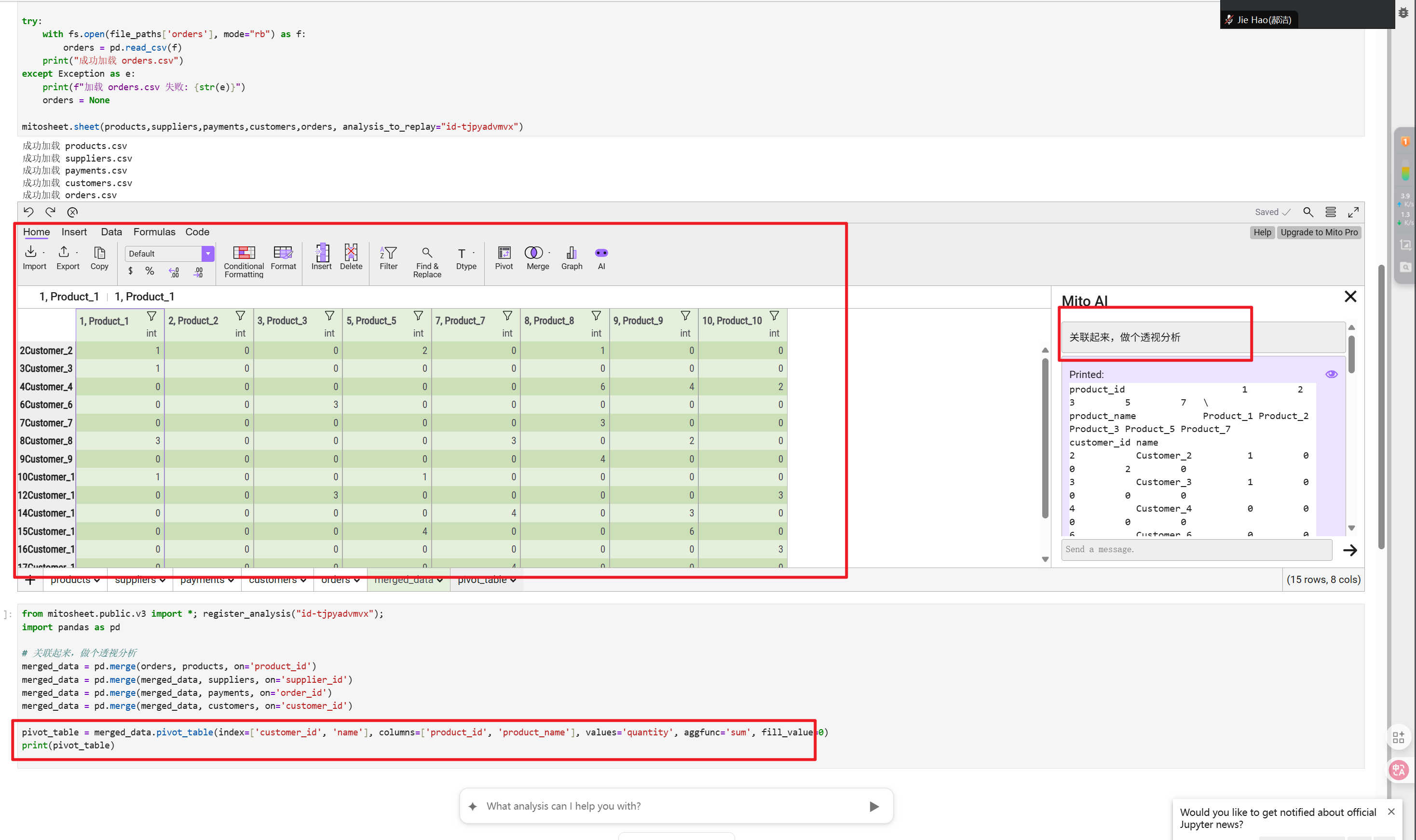1416x840 pixels.
Task: Click the Help button
Action: (1262, 232)
